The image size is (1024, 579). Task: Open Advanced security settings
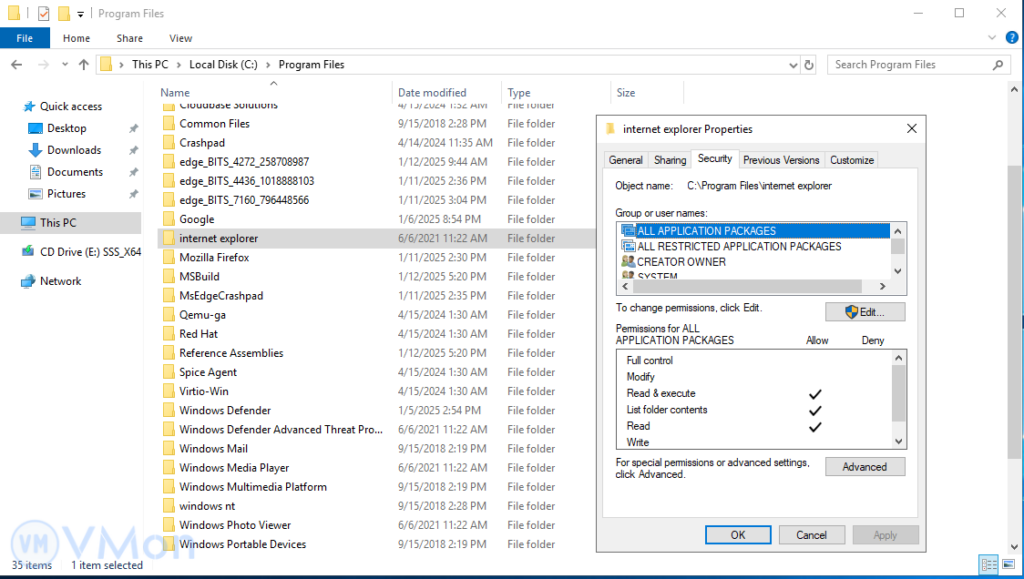coord(865,467)
